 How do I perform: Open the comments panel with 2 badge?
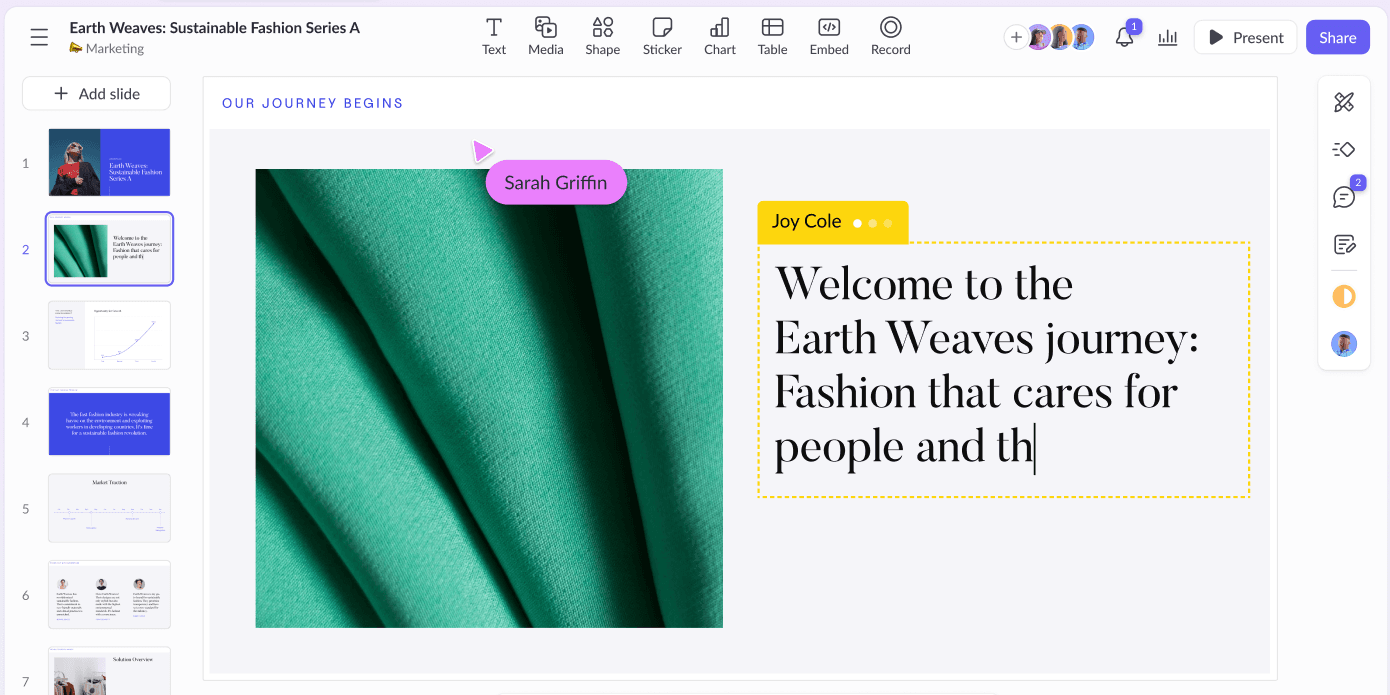[1344, 197]
